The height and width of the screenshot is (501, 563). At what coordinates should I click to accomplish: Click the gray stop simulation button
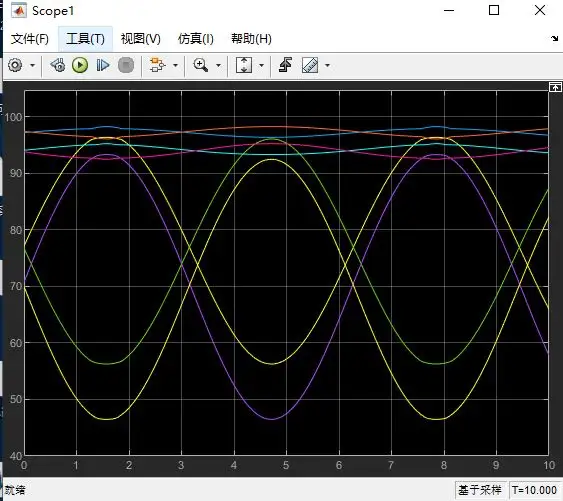tap(126, 65)
